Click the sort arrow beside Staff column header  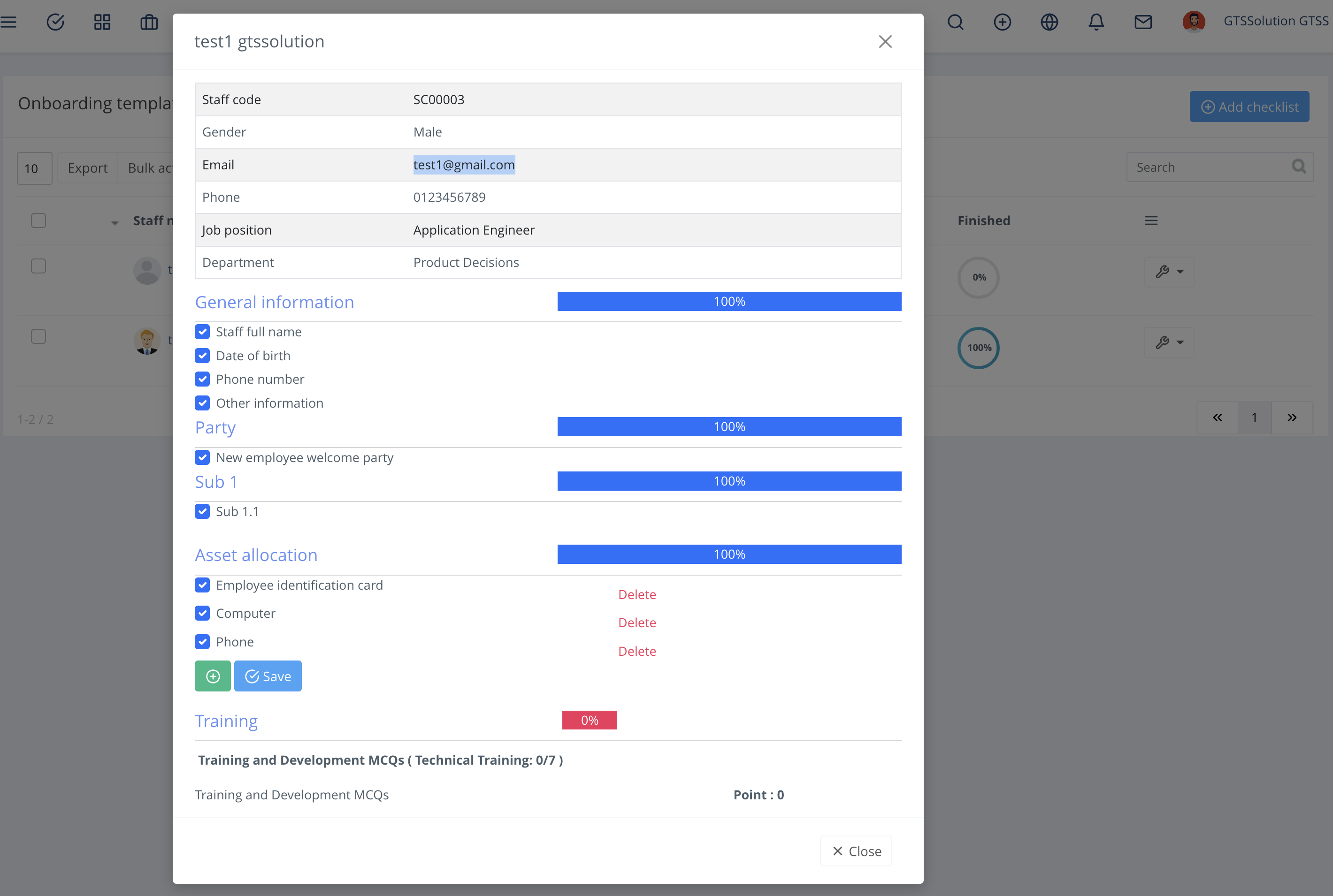coord(115,223)
